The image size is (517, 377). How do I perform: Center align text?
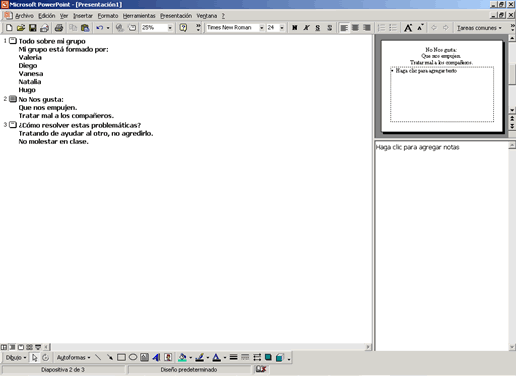(355, 28)
